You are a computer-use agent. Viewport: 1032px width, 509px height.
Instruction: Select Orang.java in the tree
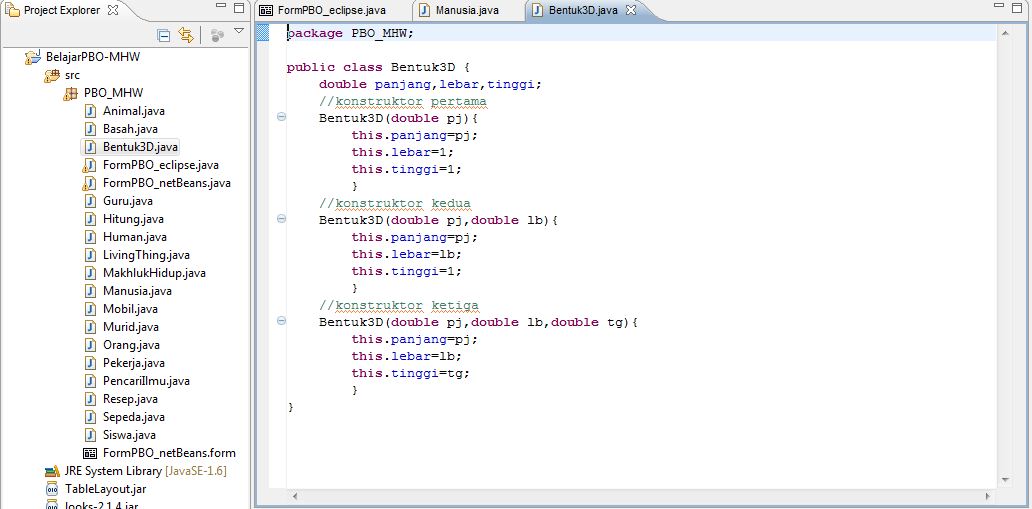coord(132,345)
